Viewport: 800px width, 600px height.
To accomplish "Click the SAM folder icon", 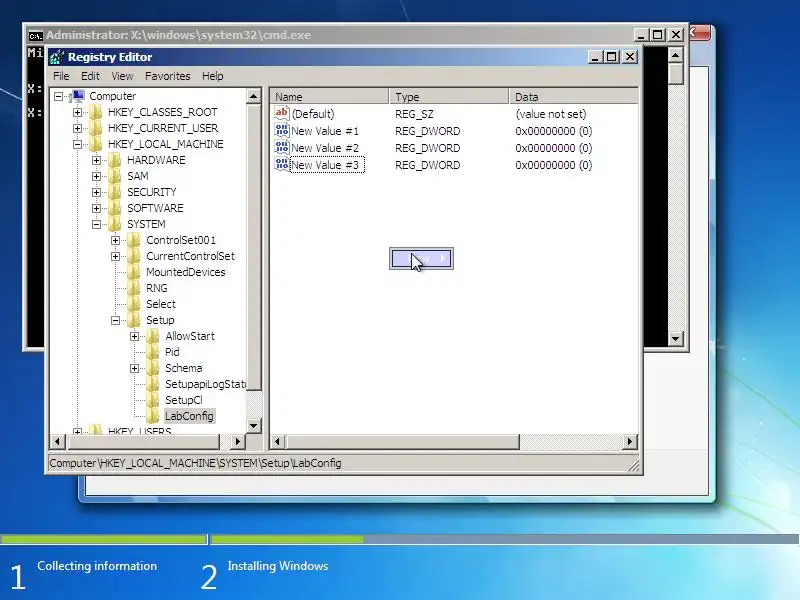I will (115, 176).
